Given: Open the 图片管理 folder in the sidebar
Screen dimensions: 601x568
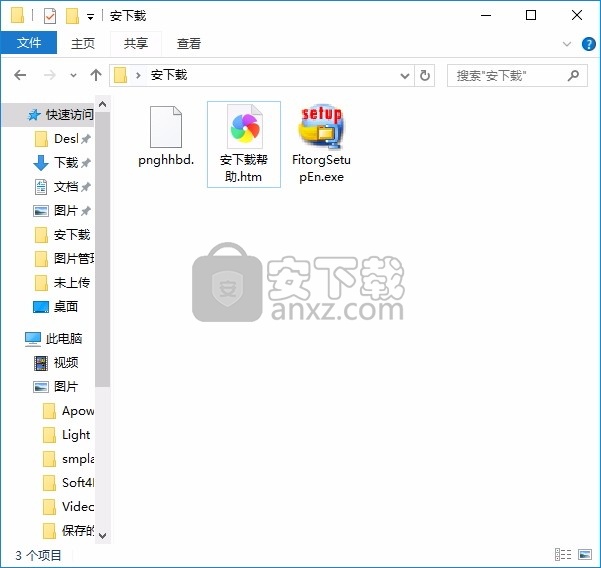Looking at the screenshot, I should pos(64,259).
